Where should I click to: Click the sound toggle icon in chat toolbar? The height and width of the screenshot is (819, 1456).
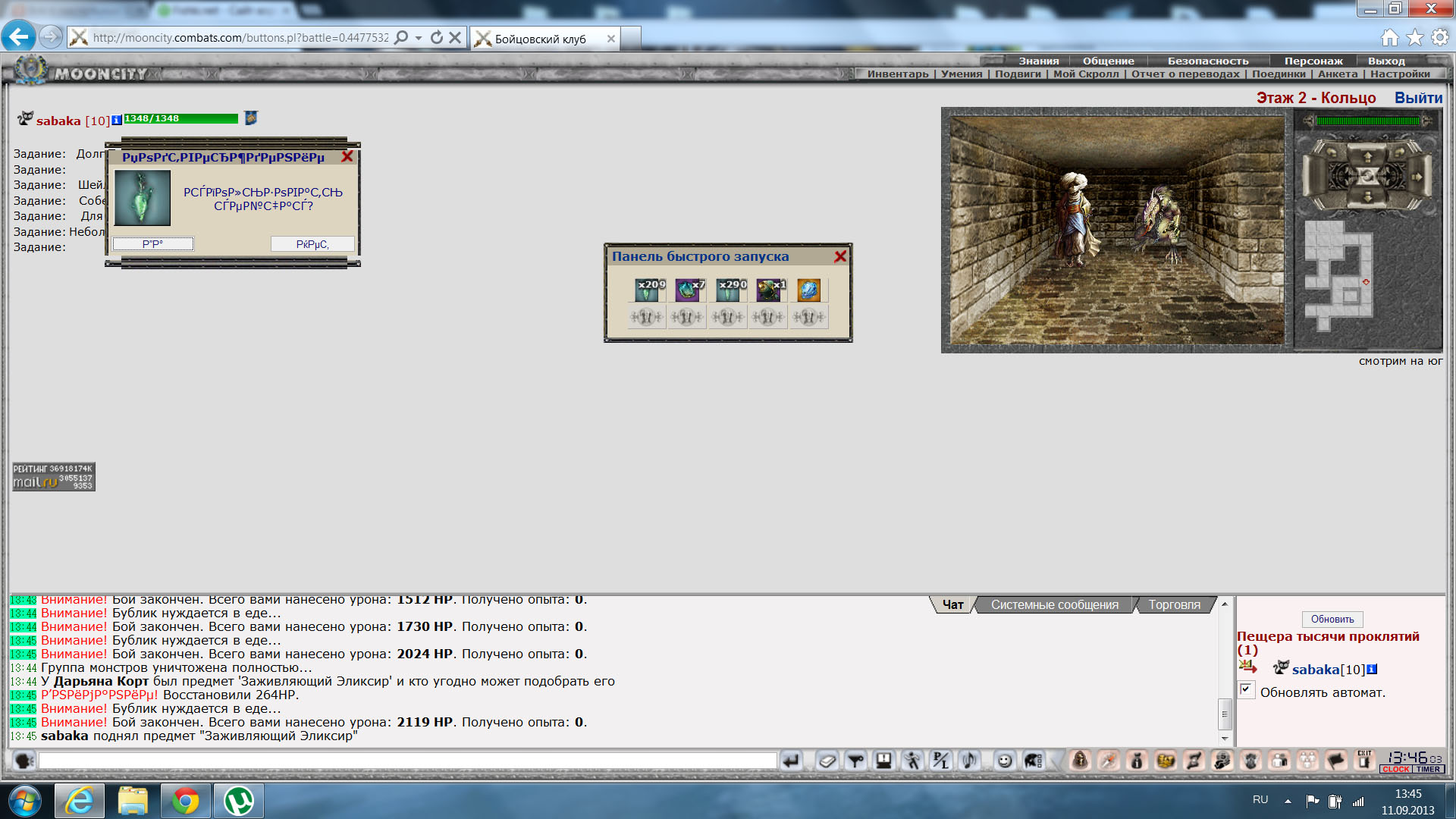[x=969, y=761]
